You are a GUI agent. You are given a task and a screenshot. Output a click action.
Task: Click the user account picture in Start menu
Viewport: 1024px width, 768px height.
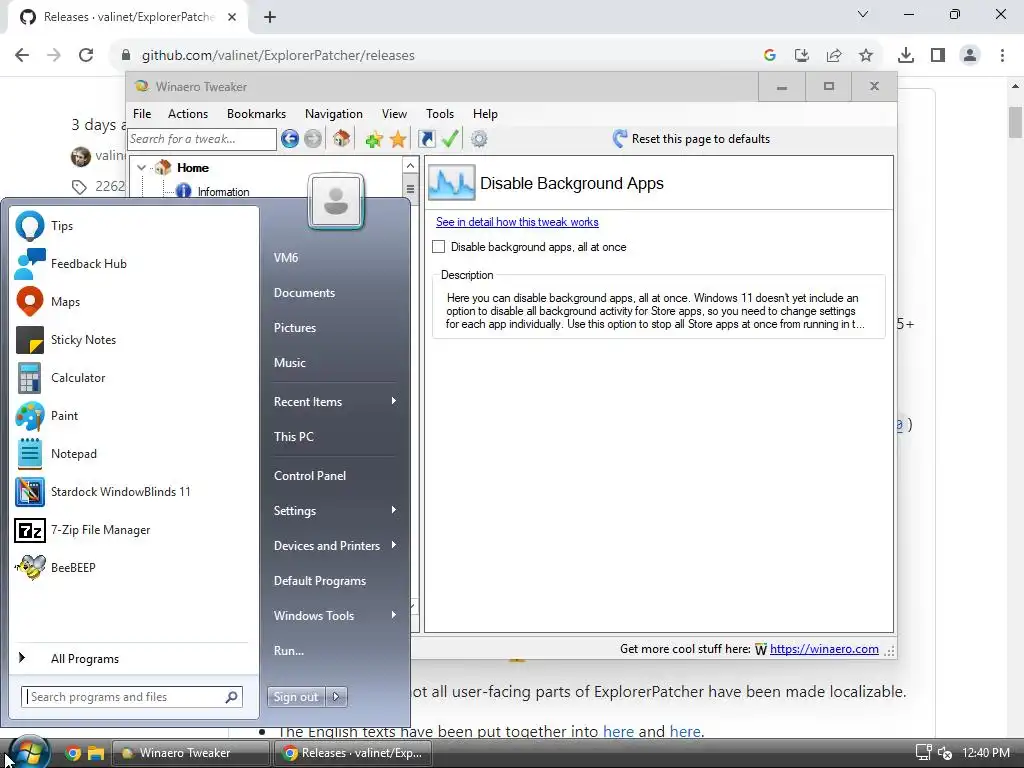tap(336, 201)
